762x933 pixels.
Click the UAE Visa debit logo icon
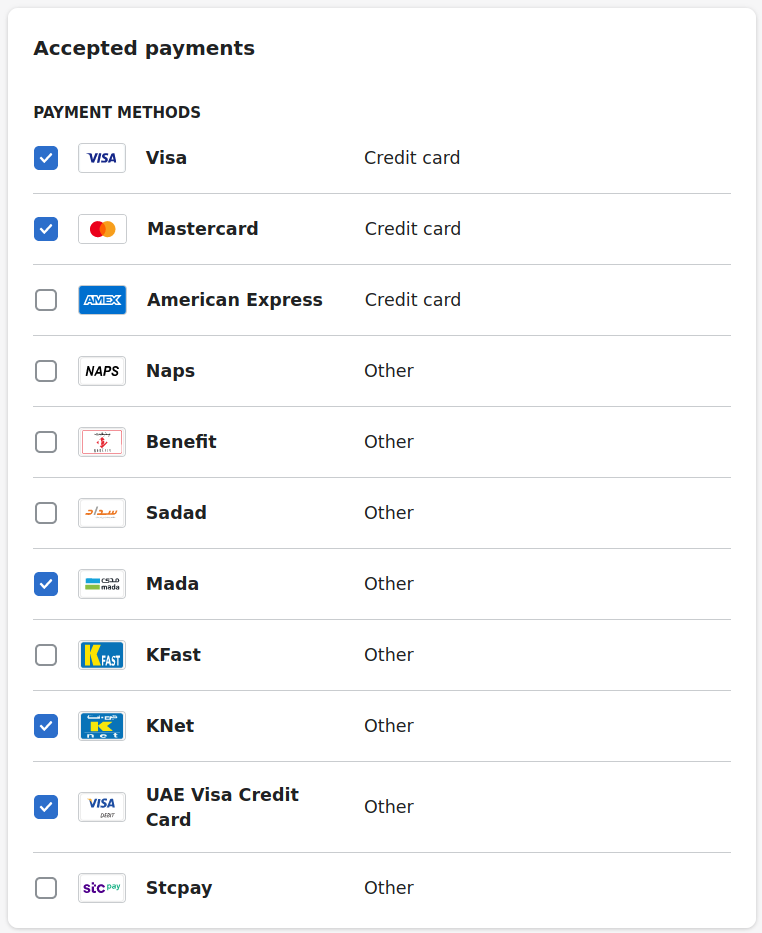pyautogui.click(x=102, y=807)
